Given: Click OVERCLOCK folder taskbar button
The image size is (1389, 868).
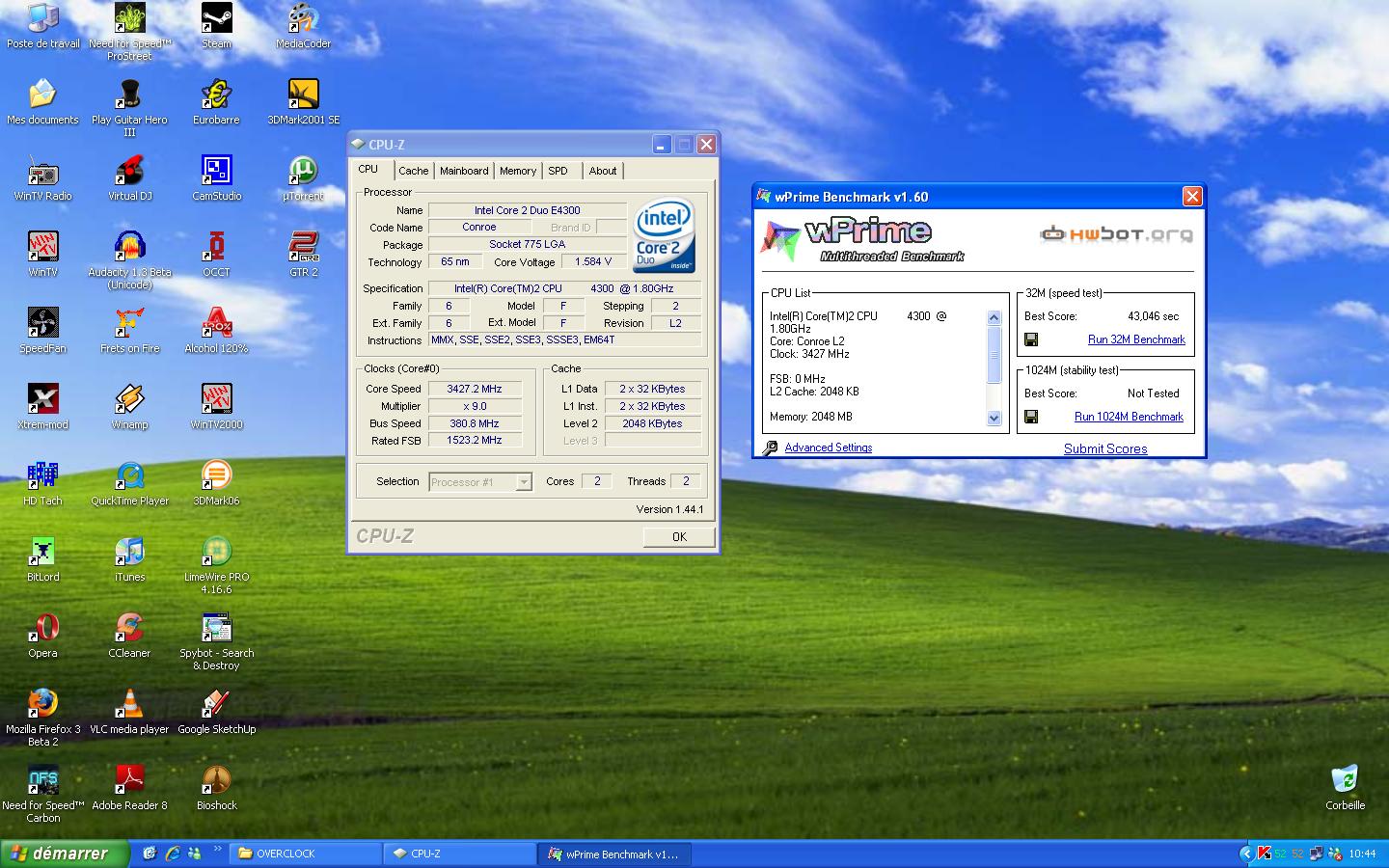Looking at the screenshot, I should coord(305,854).
